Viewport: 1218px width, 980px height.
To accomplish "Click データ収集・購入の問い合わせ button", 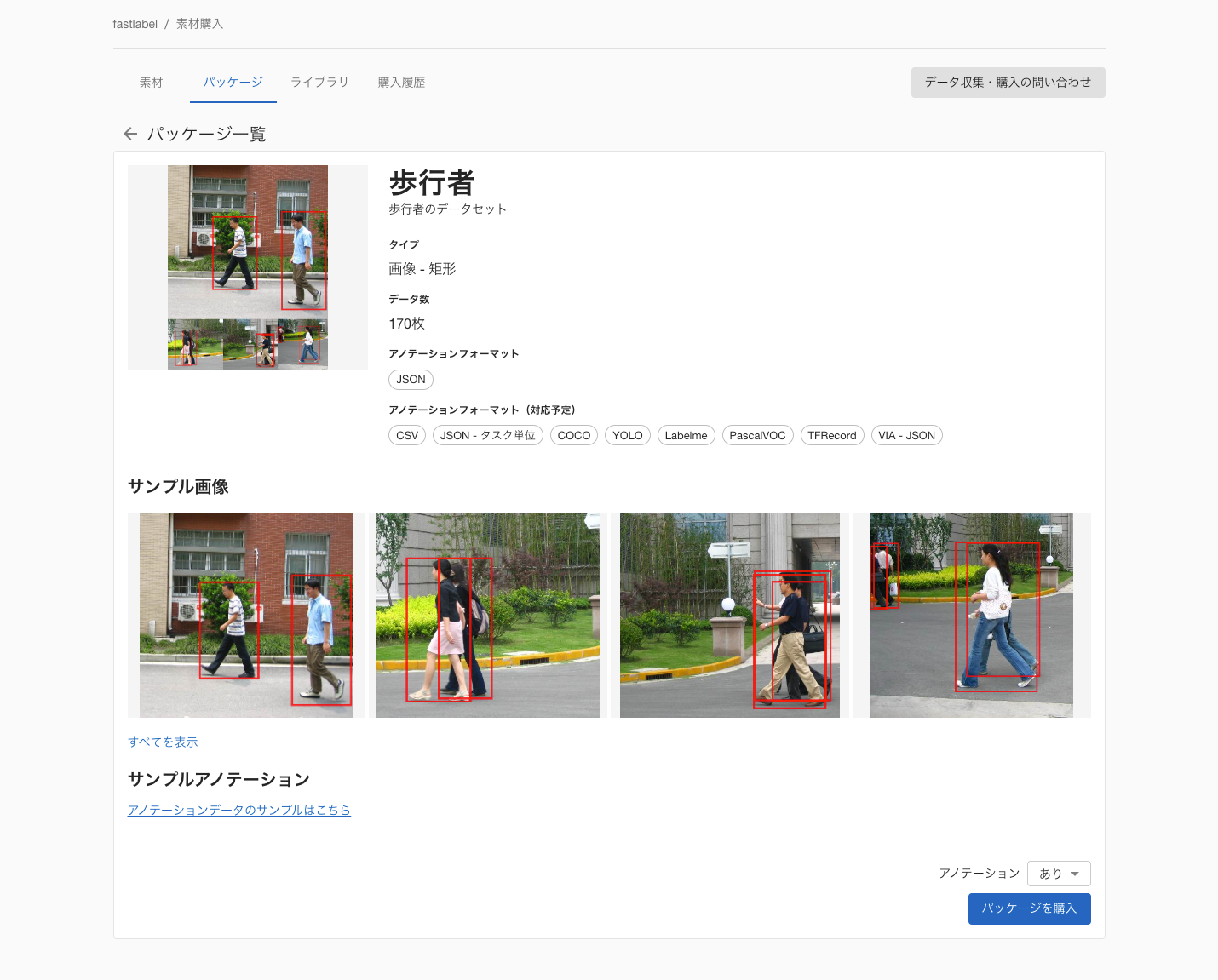I will [x=1008, y=83].
